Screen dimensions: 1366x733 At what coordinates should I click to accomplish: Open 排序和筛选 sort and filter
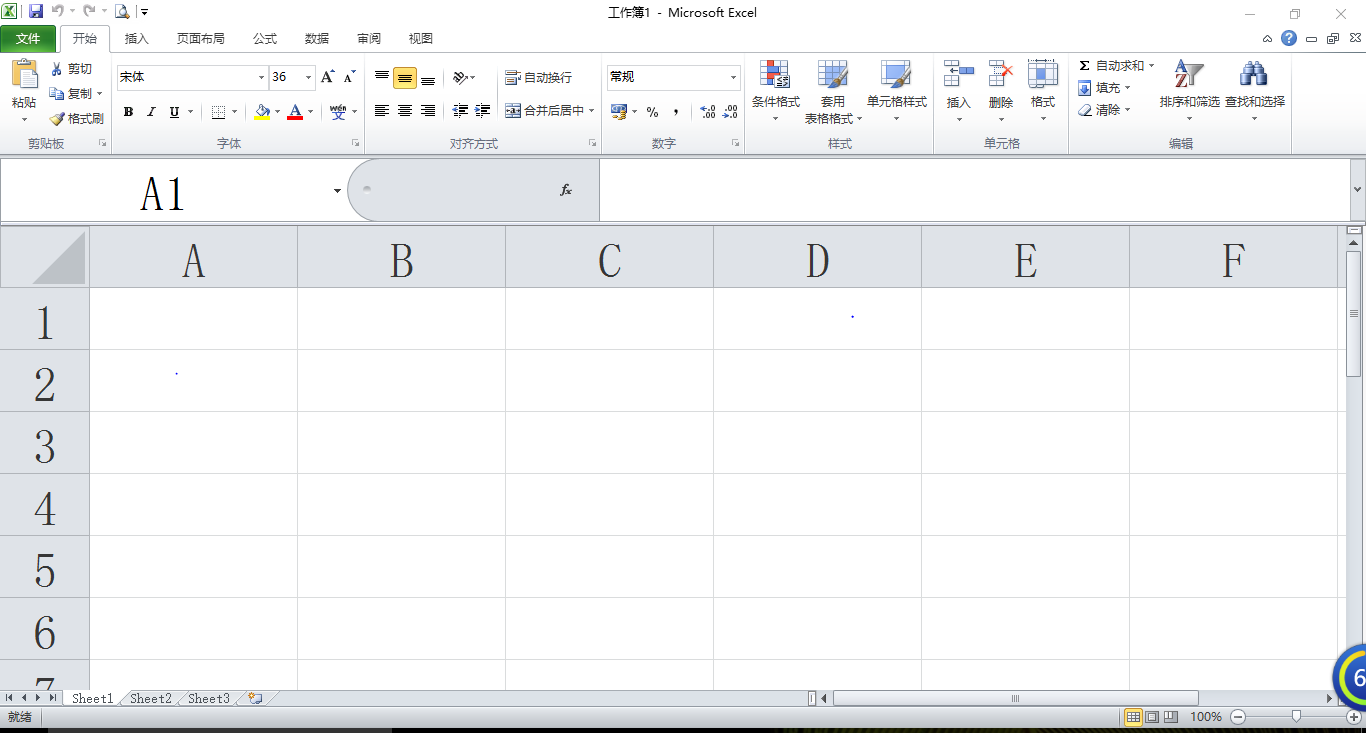pos(1189,91)
